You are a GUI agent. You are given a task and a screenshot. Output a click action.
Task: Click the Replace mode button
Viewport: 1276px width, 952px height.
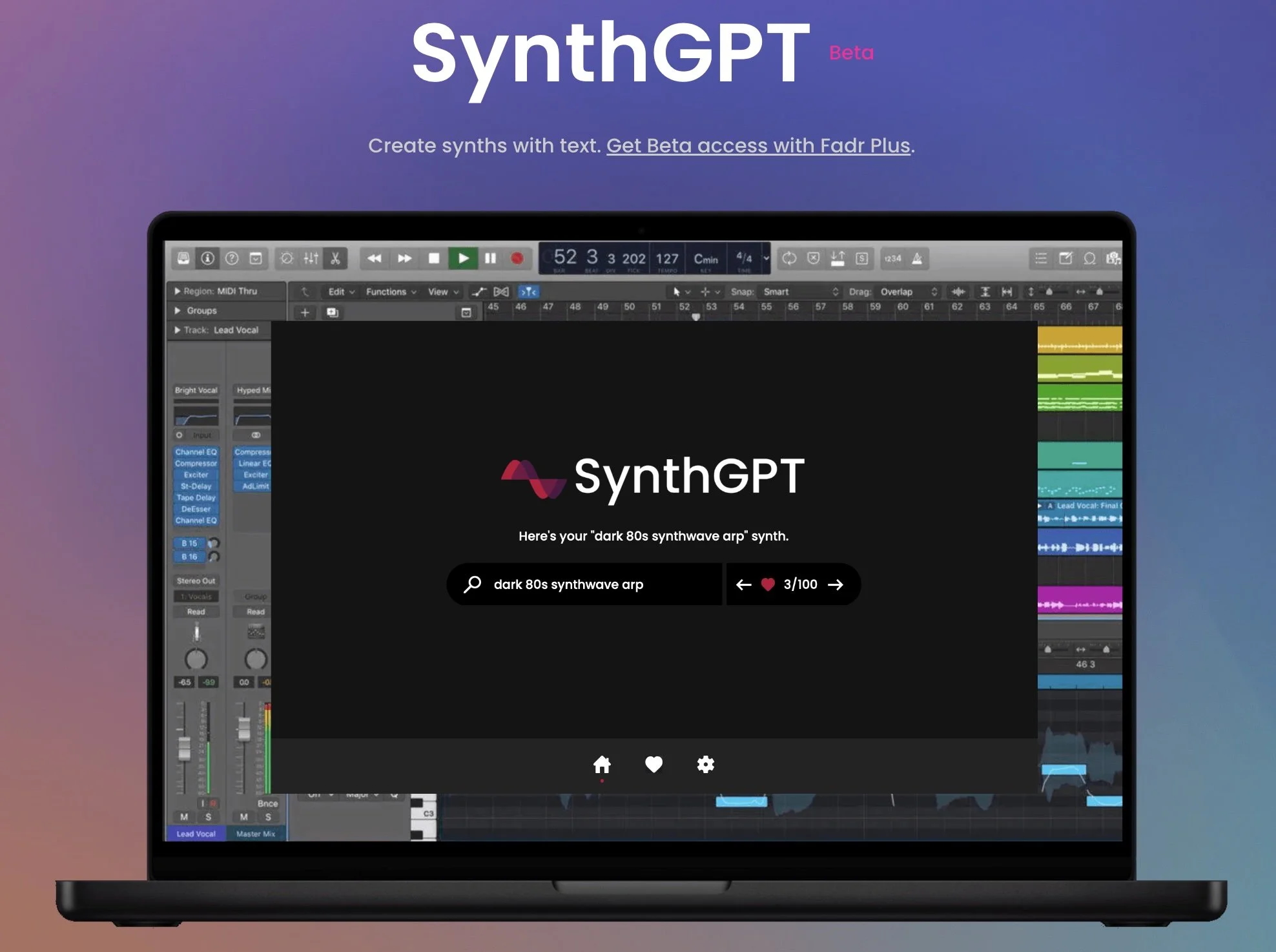pos(814,258)
